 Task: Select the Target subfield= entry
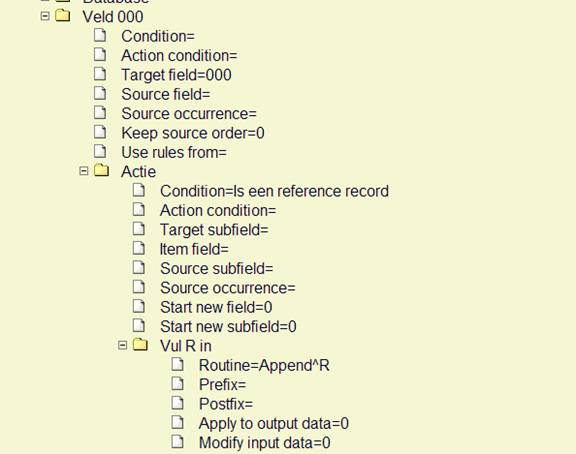coord(214,230)
